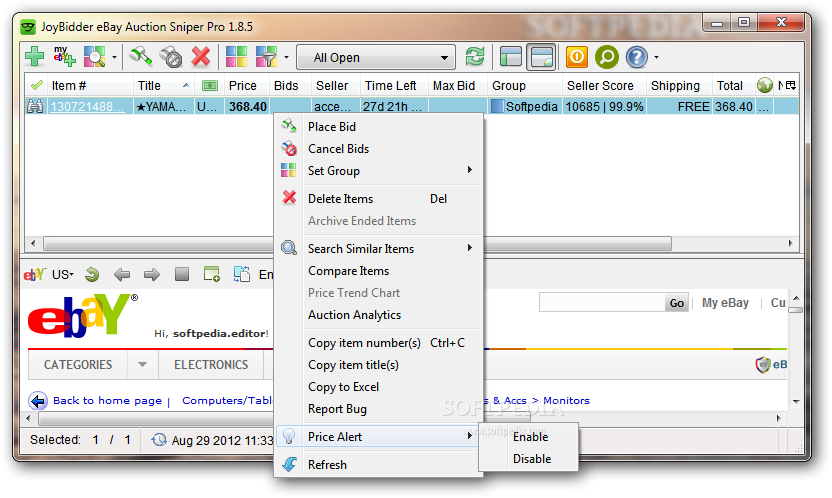Click the eBay logo image

tap(82, 316)
